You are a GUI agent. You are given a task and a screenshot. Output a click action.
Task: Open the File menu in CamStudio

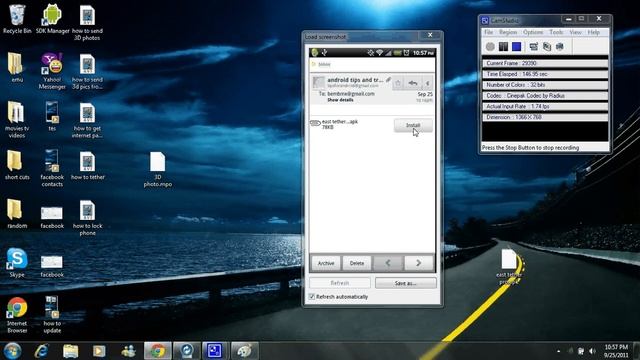(x=489, y=32)
